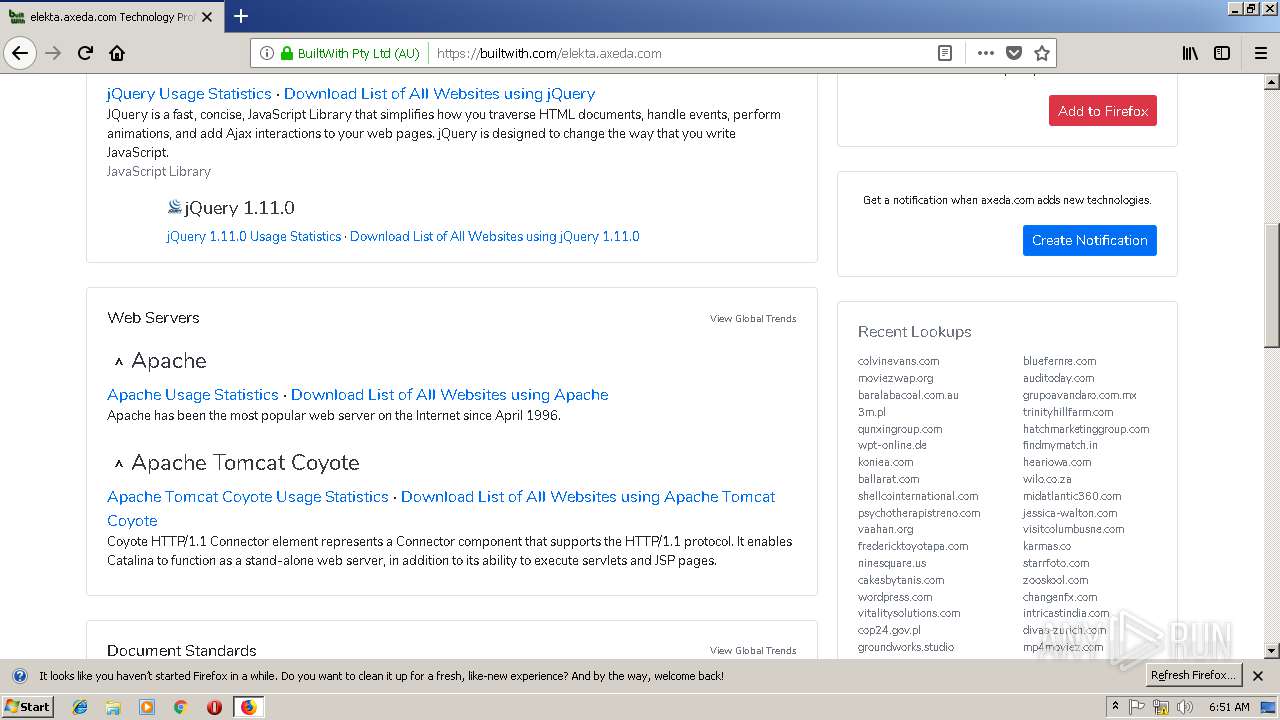The height and width of the screenshot is (720, 1280).
Task: Open recent lookup baralabacoal.com.au
Action: (x=908, y=395)
